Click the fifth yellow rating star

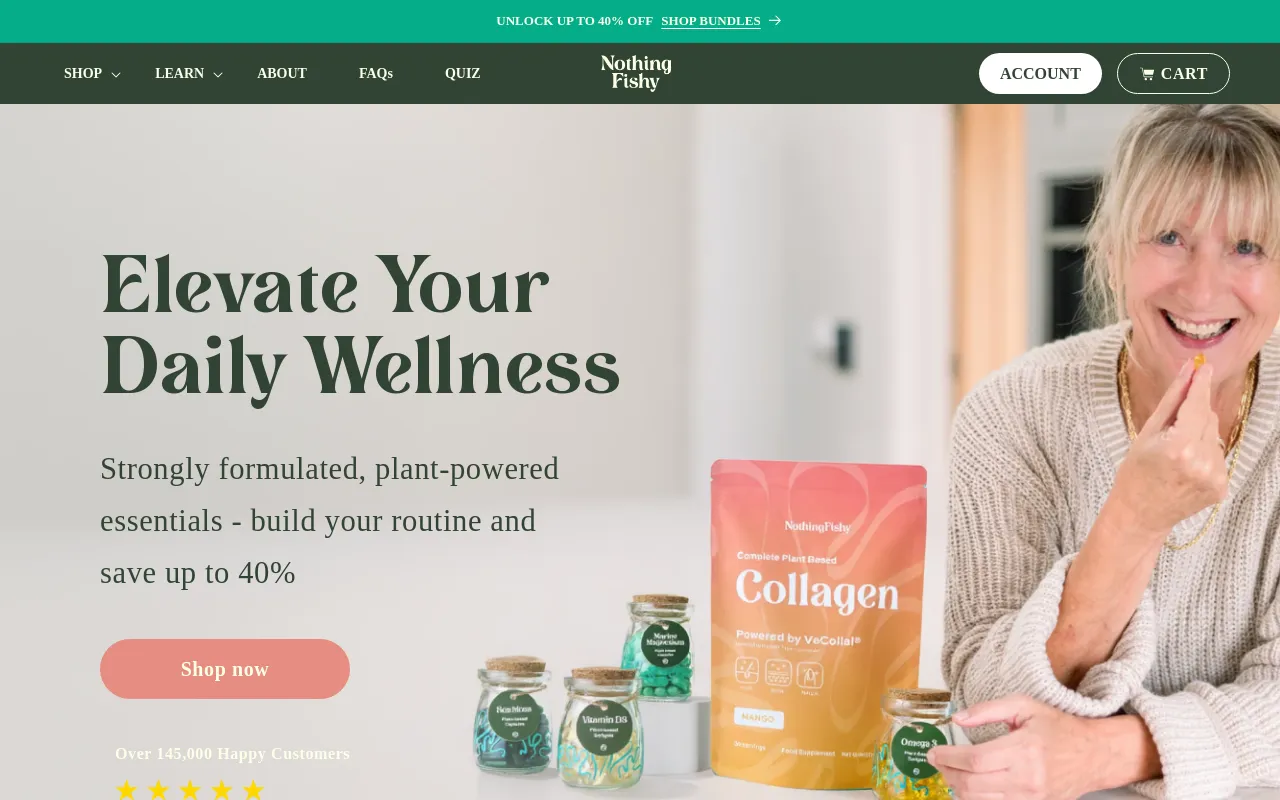coord(253,790)
